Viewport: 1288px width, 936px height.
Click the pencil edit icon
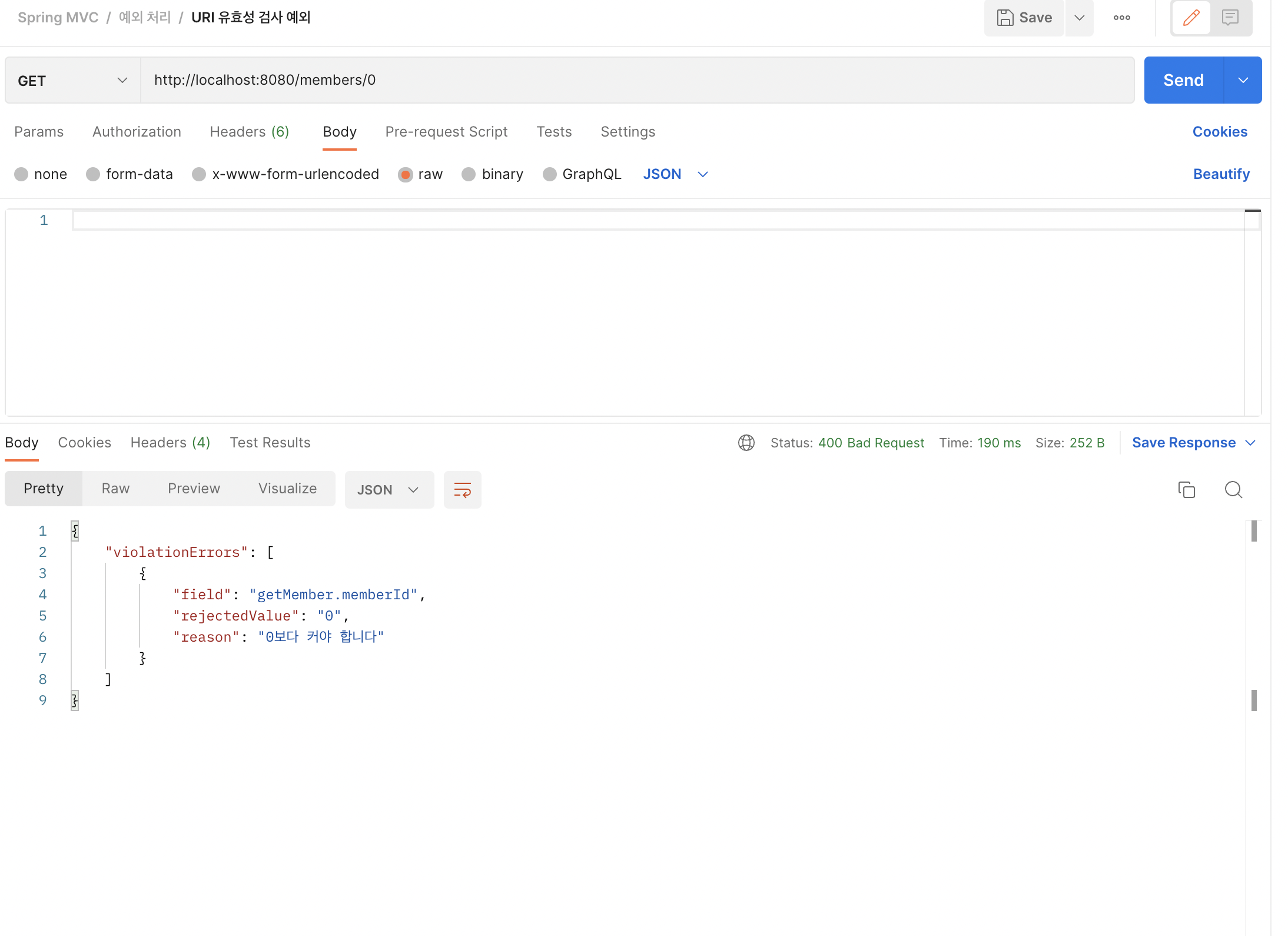(1191, 18)
